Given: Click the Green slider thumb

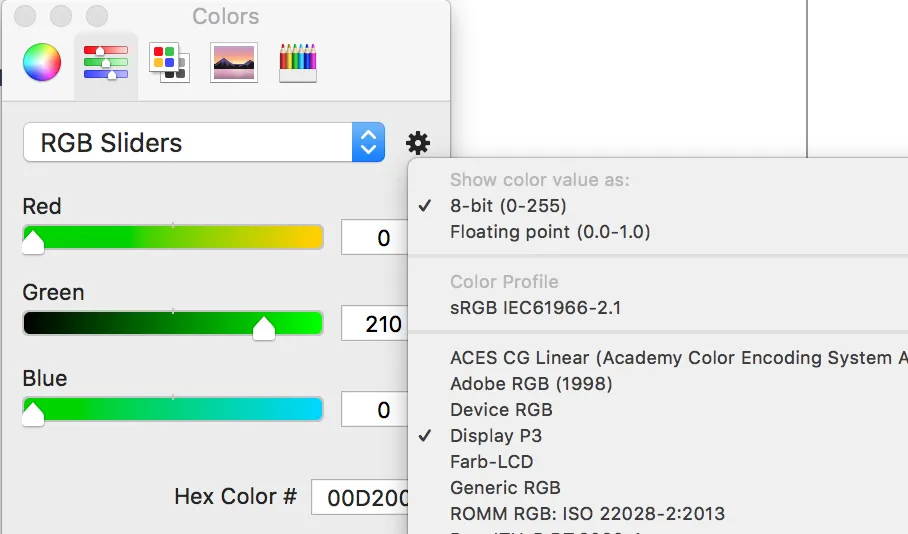Looking at the screenshot, I should click(264, 327).
